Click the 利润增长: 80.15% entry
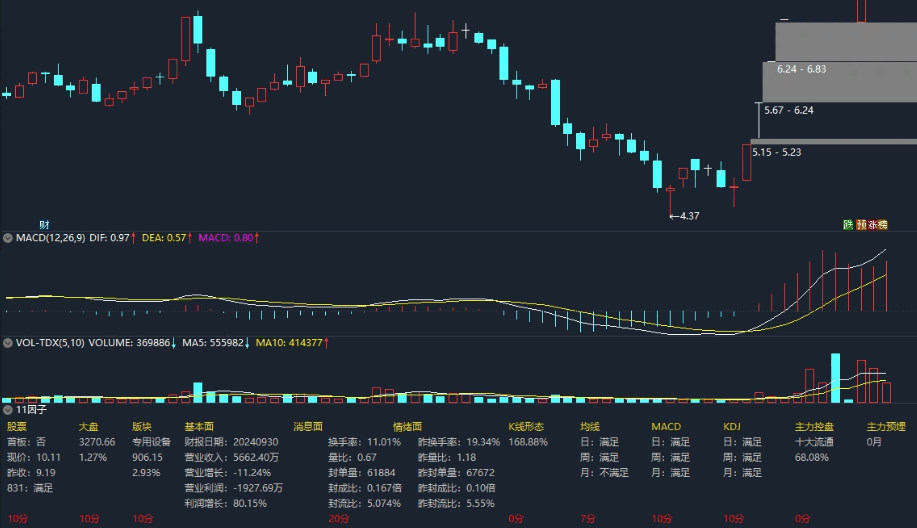917x528 pixels. (226, 503)
